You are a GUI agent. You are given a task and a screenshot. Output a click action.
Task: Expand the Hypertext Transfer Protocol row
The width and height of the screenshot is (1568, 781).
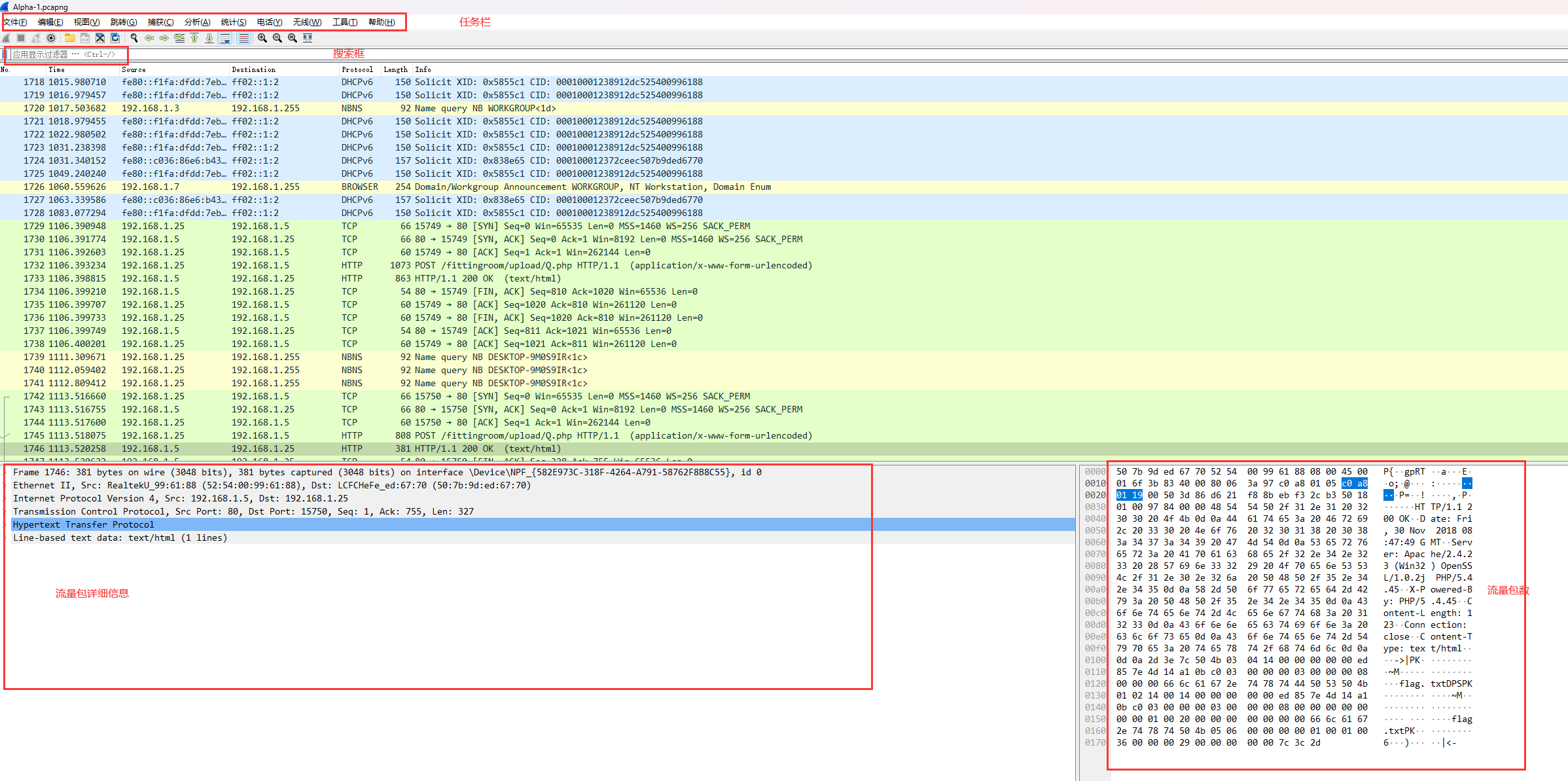7,524
